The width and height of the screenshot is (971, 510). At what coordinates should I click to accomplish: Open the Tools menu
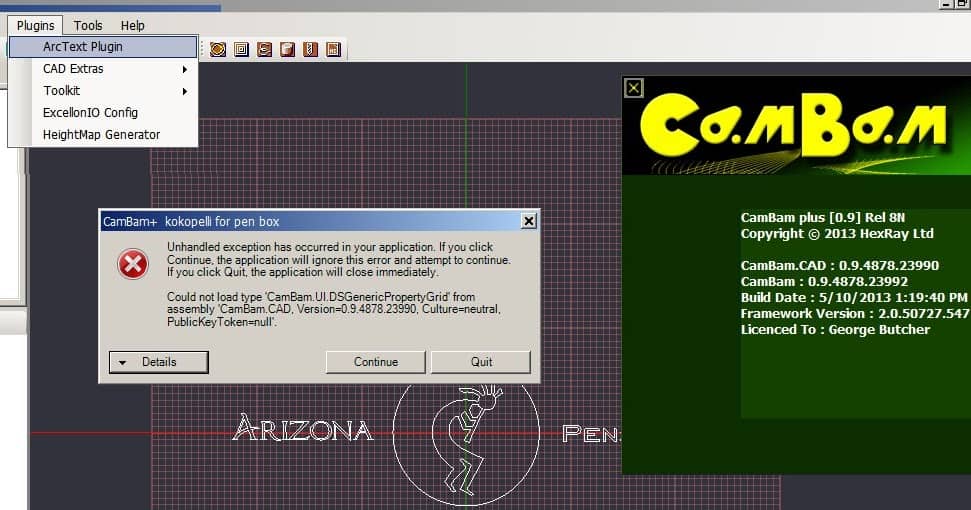[88, 25]
